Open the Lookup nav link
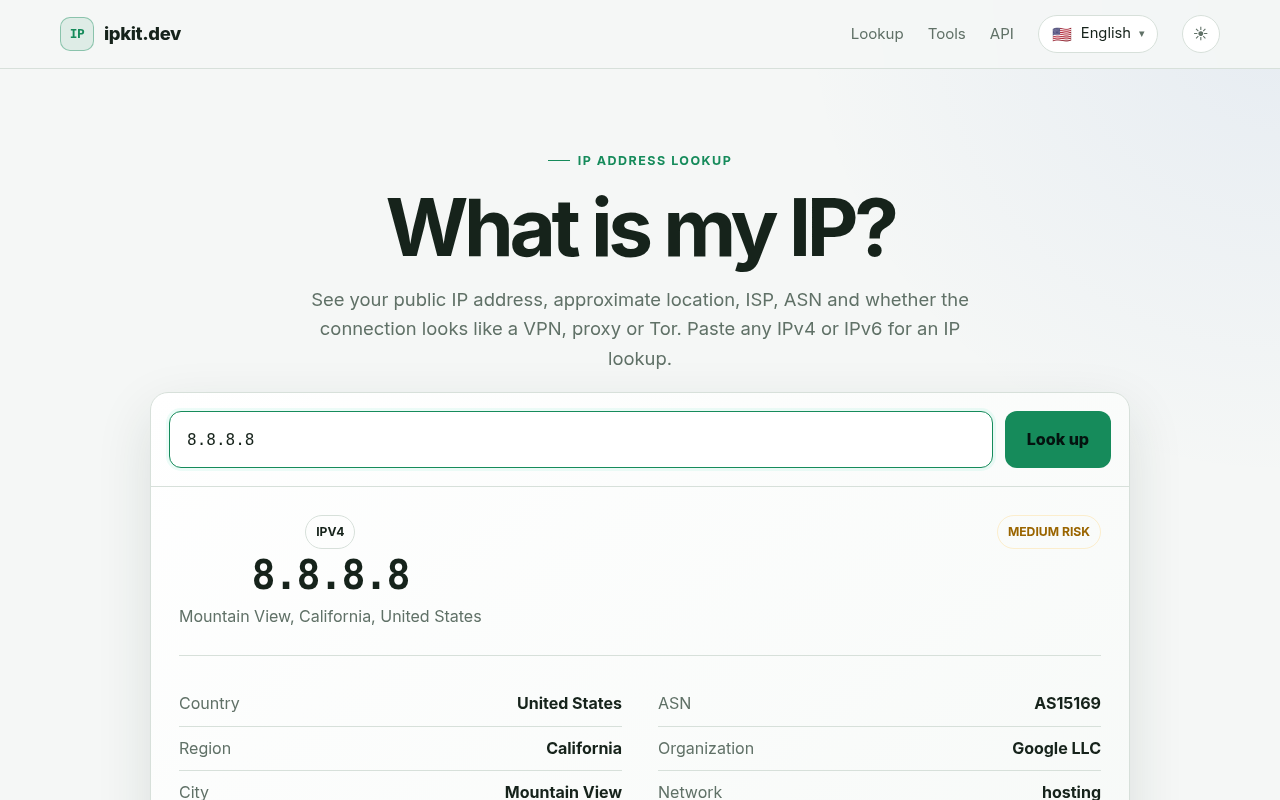The height and width of the screenshot is (800, 1280). tap(877, 34)
